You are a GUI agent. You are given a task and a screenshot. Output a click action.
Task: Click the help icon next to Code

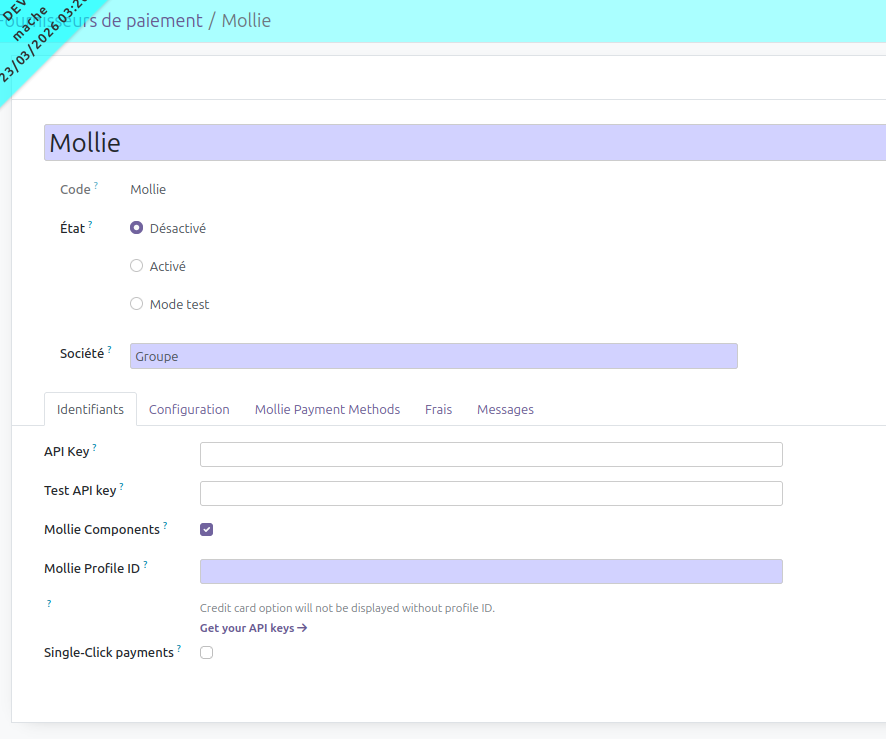[x=96, y=186]
